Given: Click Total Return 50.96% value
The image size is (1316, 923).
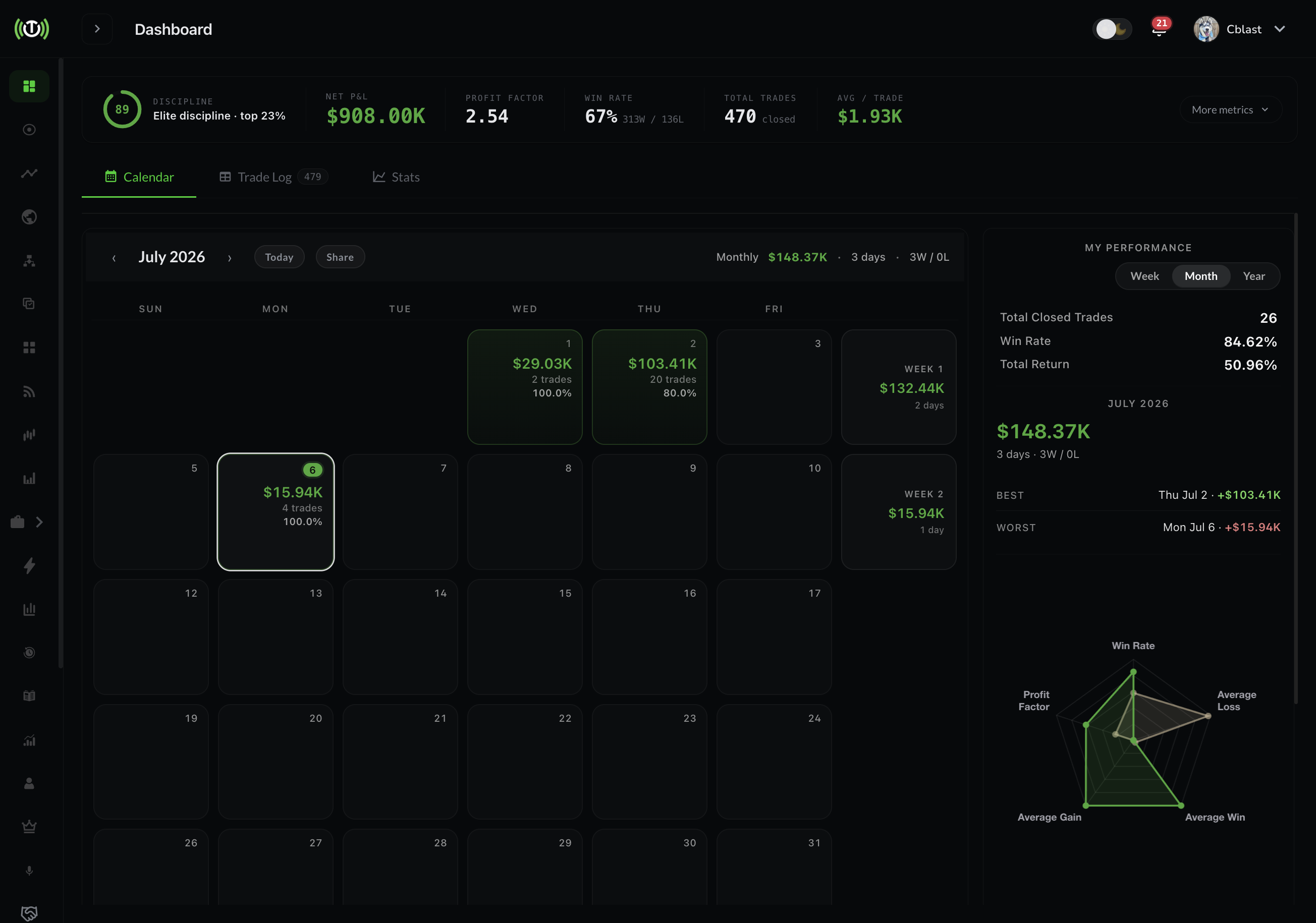Looking at the screenshot, I should [x=1250, y=365].
